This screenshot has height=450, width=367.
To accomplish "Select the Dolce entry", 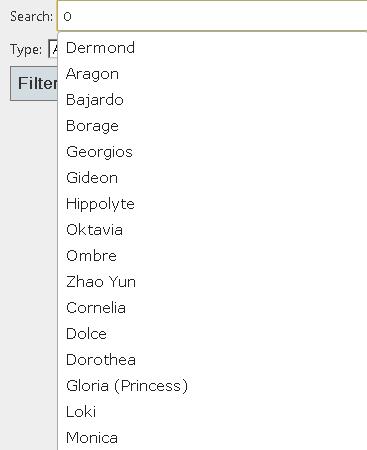I will [x=212, y=334].
